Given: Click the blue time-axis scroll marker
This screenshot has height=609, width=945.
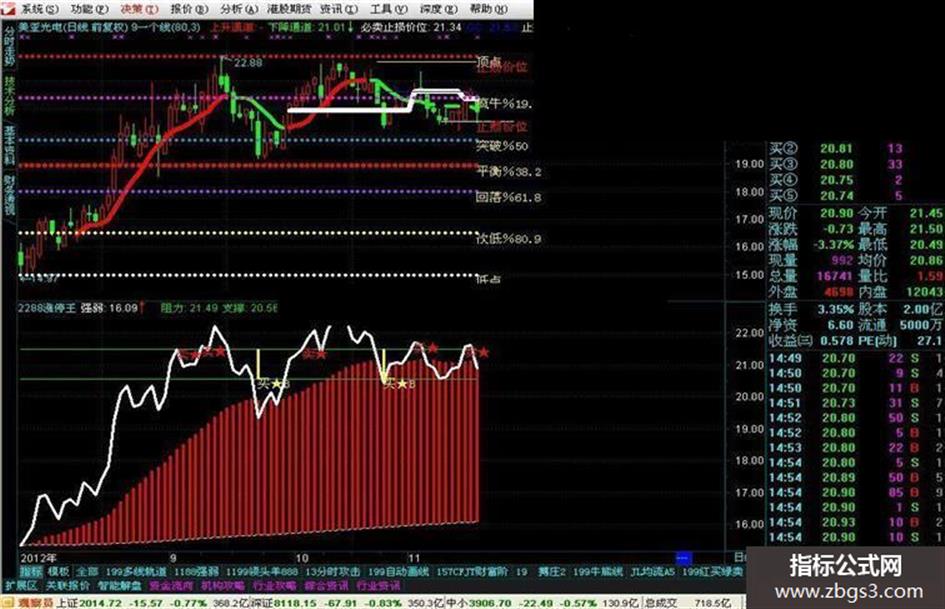Looking at the screenshot, I should pos(683,558).
